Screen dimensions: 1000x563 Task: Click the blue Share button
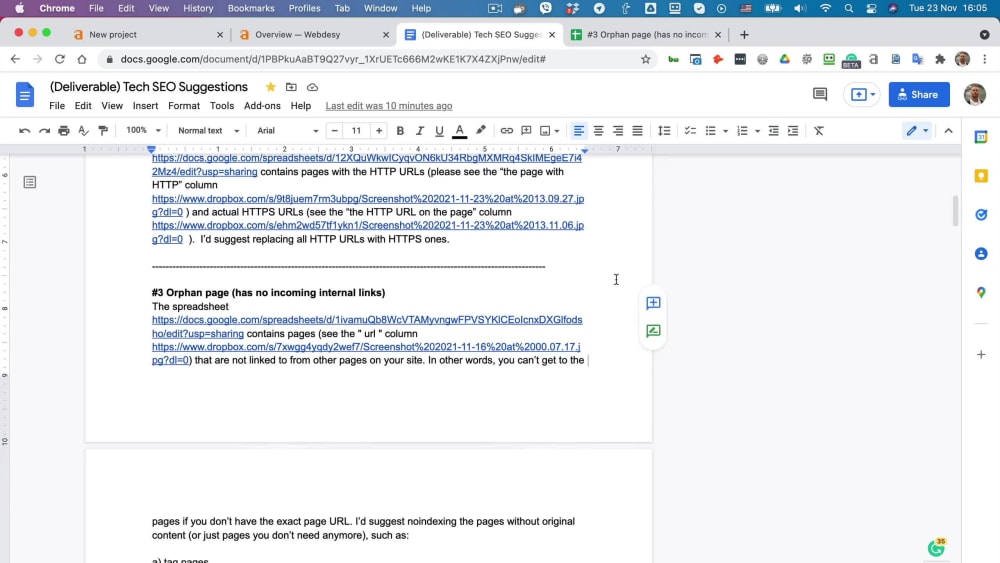pyautogui.click(x=919, y=94)
